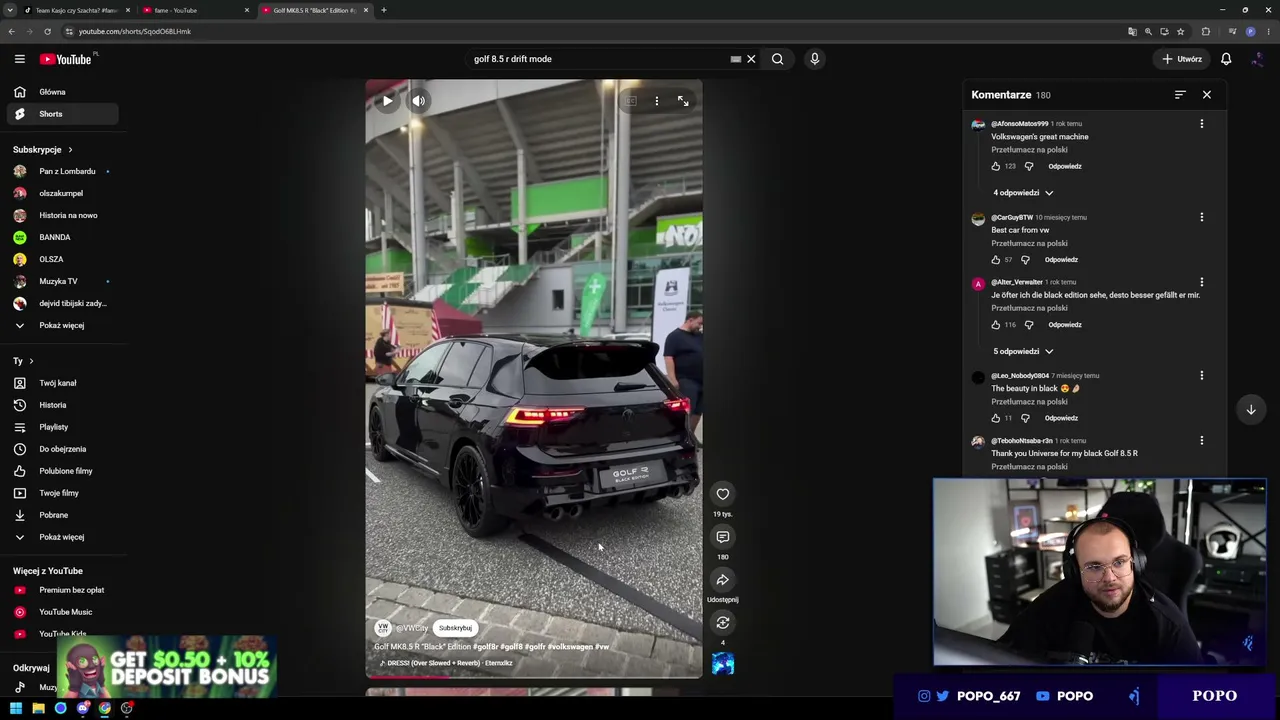Viewport: 1280px width, 720px height.
Task: Run the search with the magnifier button
Action: coord(777,59)
